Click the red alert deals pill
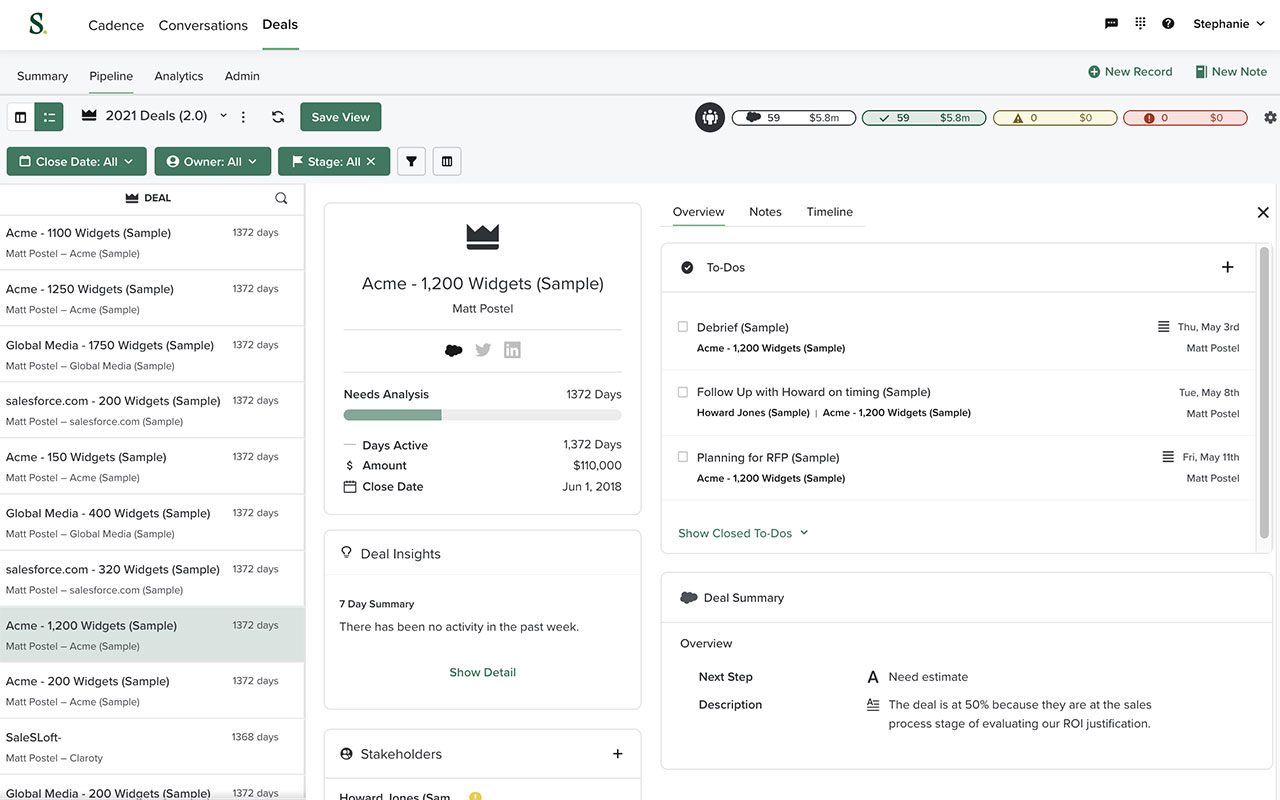The image size is (1280, 800). coord(1185,118)
